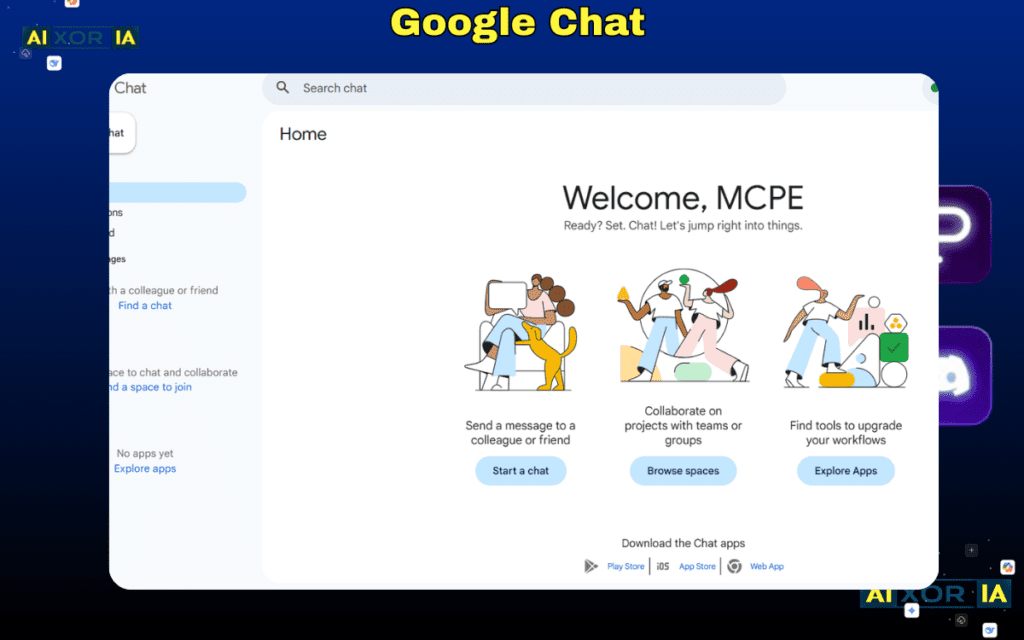1024x640 pixels.
Task: Click the Browse spaces button
Action: pyautogui.click(x=683, y=471)
